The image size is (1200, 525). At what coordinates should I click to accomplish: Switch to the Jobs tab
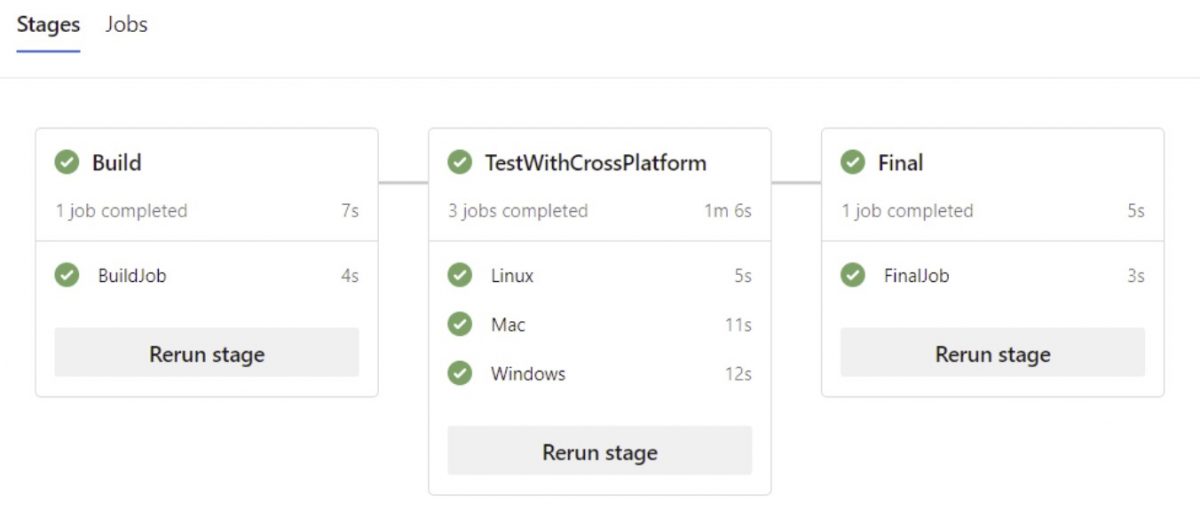[x=126, y=25]
